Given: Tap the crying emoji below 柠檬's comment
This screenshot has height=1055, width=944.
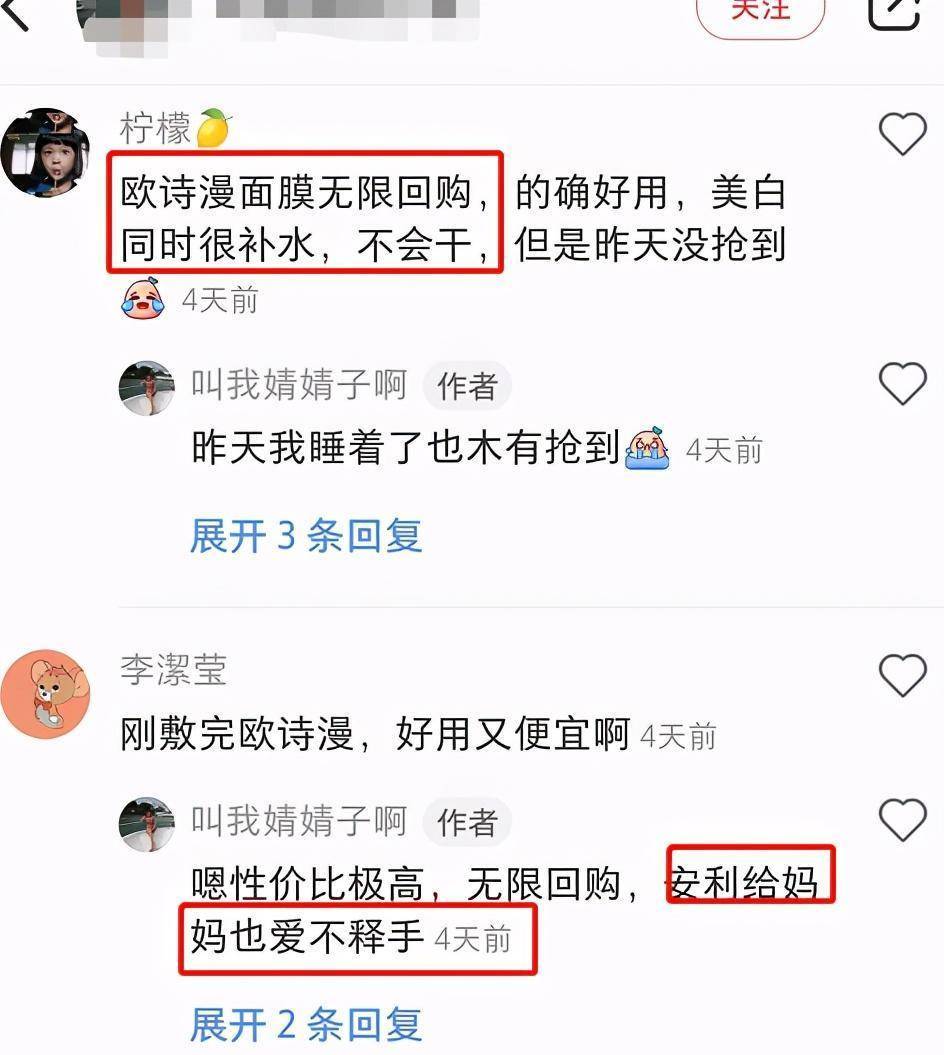Looking at the screenshot, I should (x=143, y=297).
